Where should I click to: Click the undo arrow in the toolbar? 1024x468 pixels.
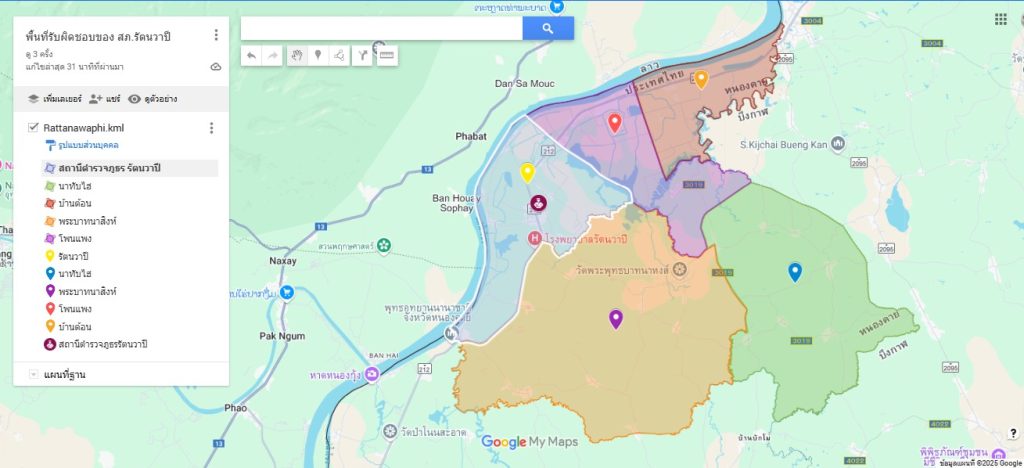[x=251, y=55]
